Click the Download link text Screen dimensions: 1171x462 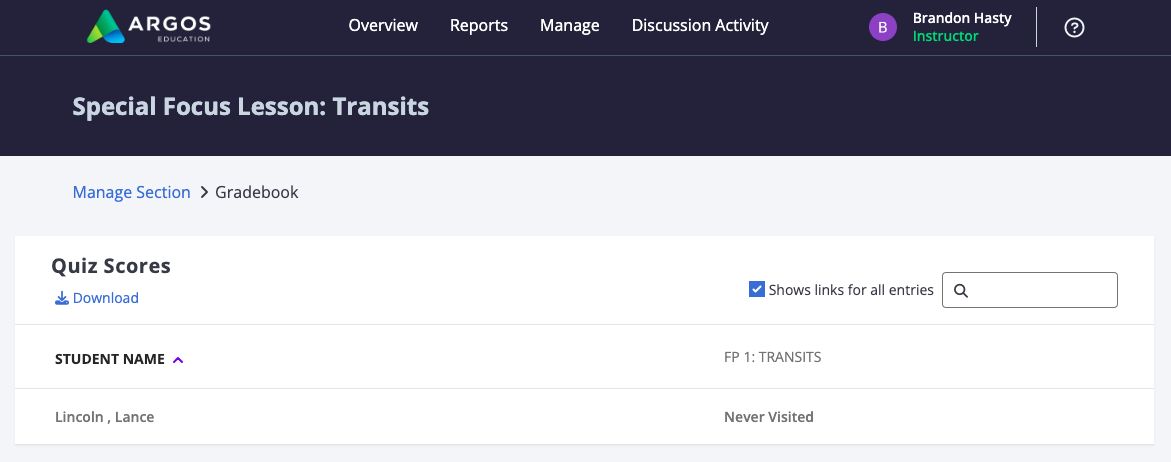[x=105, y=298]
